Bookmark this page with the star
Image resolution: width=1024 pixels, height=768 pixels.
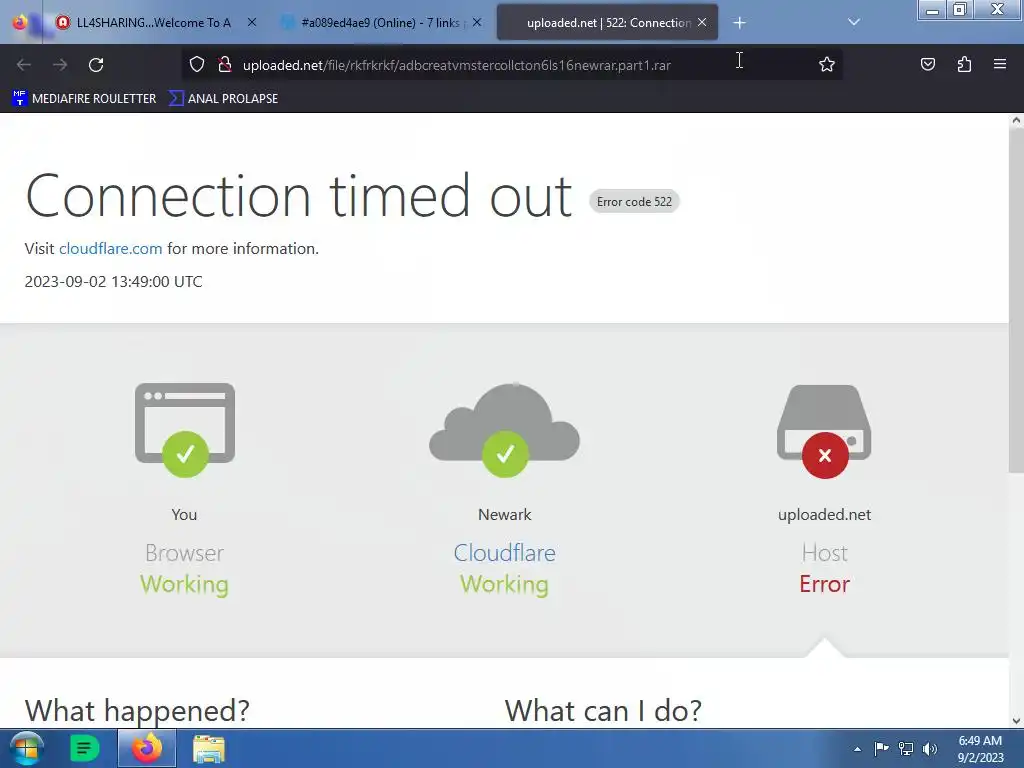tap(827, 64)
